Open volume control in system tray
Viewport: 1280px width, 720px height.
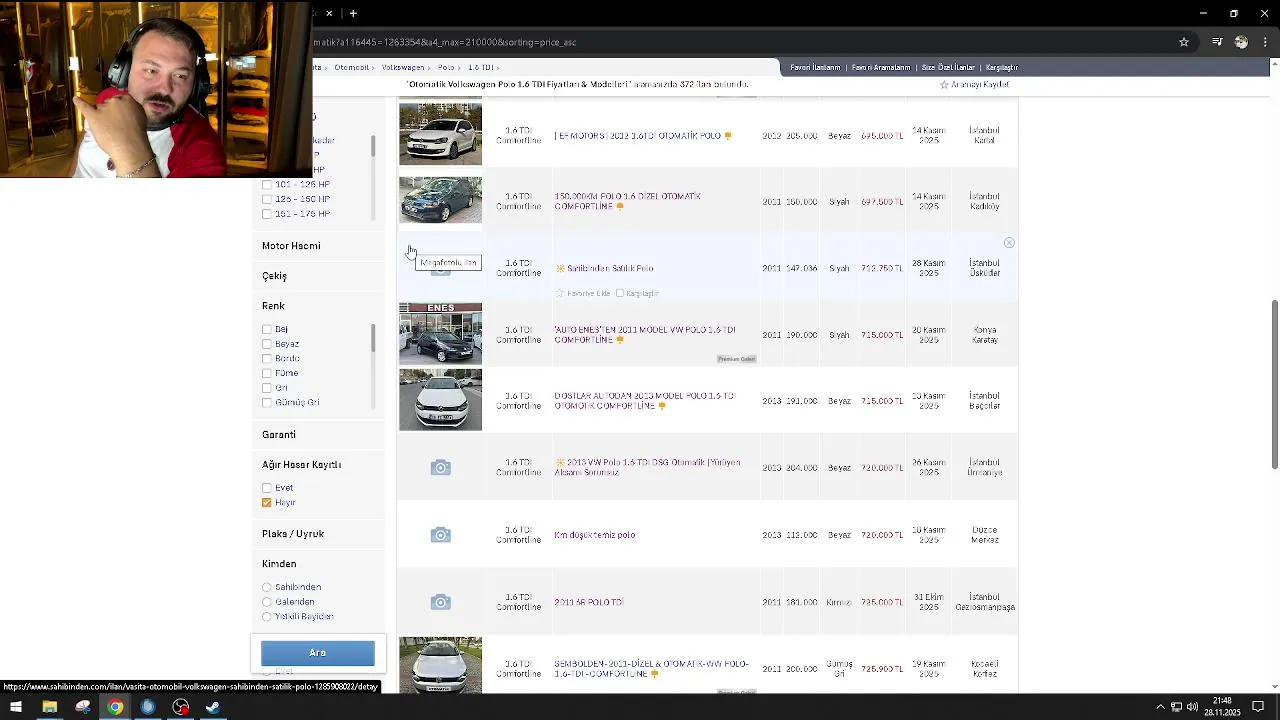(1192, 707)
